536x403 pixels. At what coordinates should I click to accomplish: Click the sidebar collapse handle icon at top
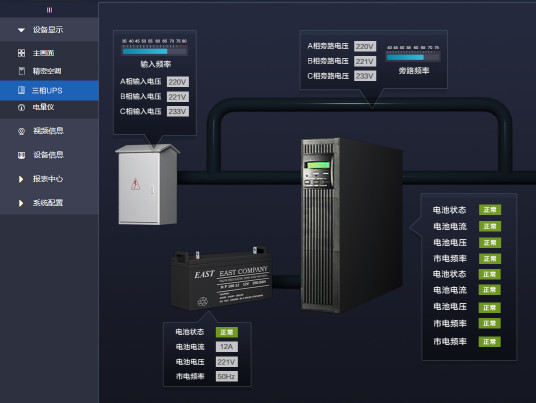50,10
